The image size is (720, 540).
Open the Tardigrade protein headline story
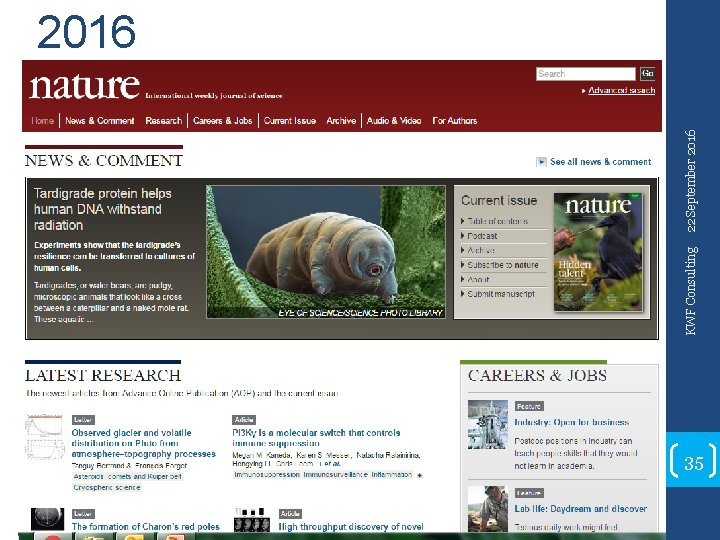tap(102, 209)
